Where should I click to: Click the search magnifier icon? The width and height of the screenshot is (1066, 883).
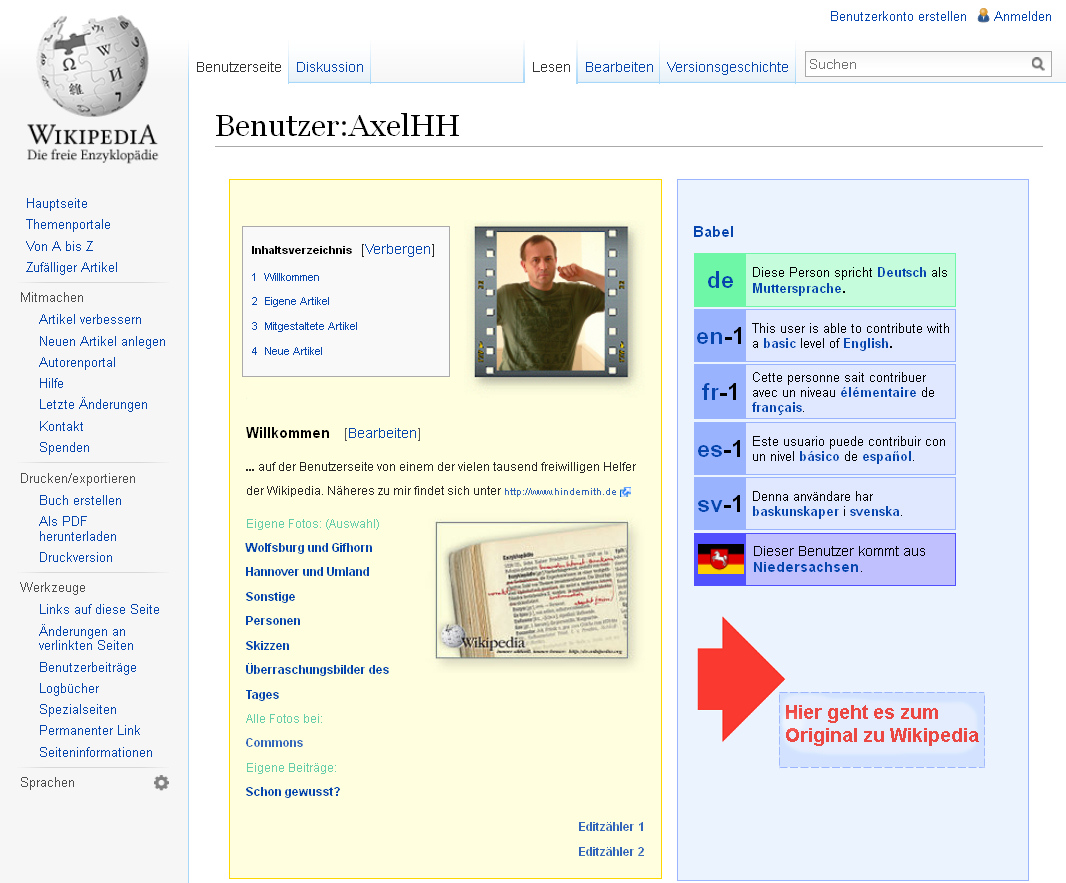click(1037, 64)
